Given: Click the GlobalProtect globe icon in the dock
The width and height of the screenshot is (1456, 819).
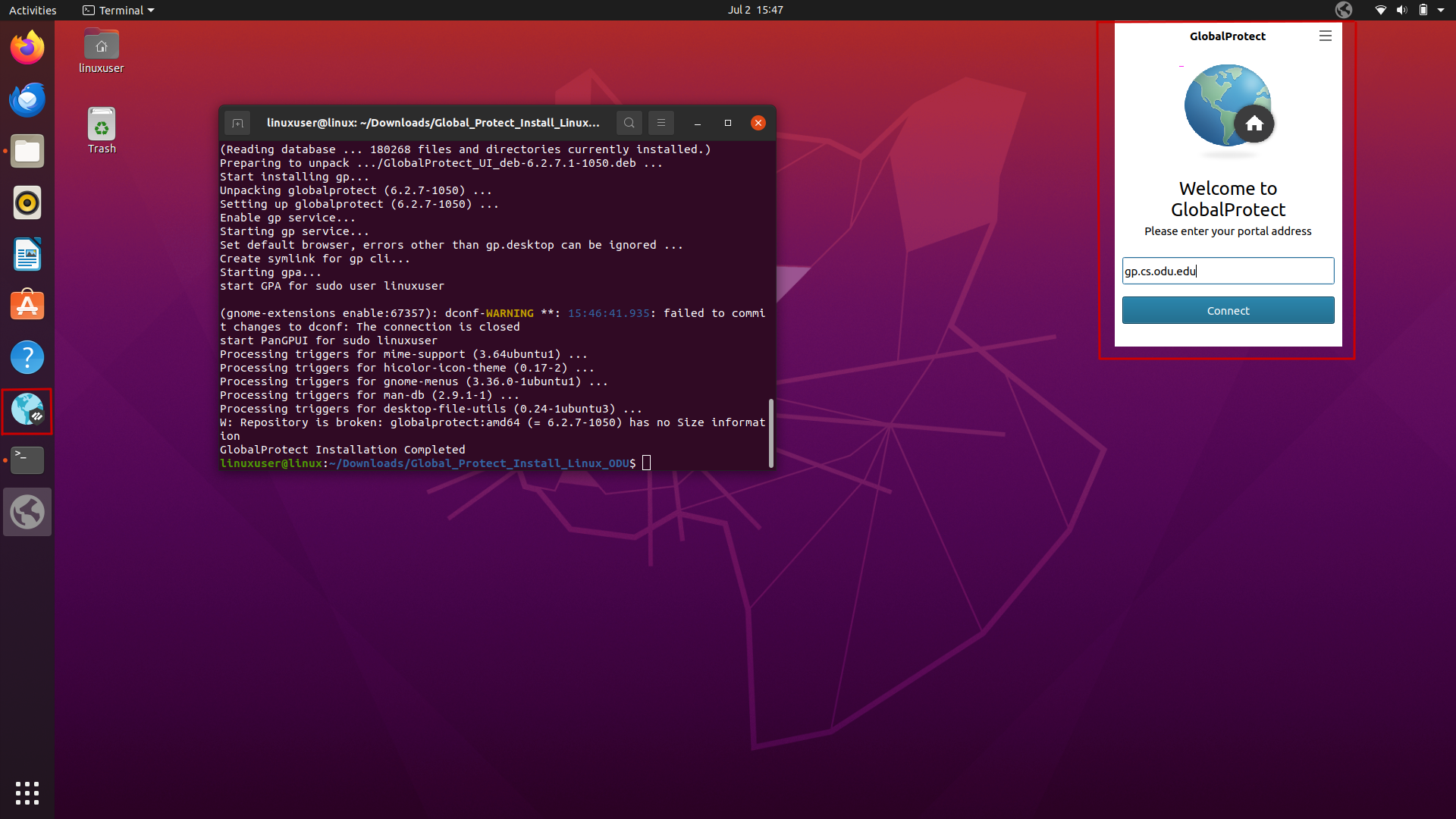Looking at the screenshot, I should point(27,410).
